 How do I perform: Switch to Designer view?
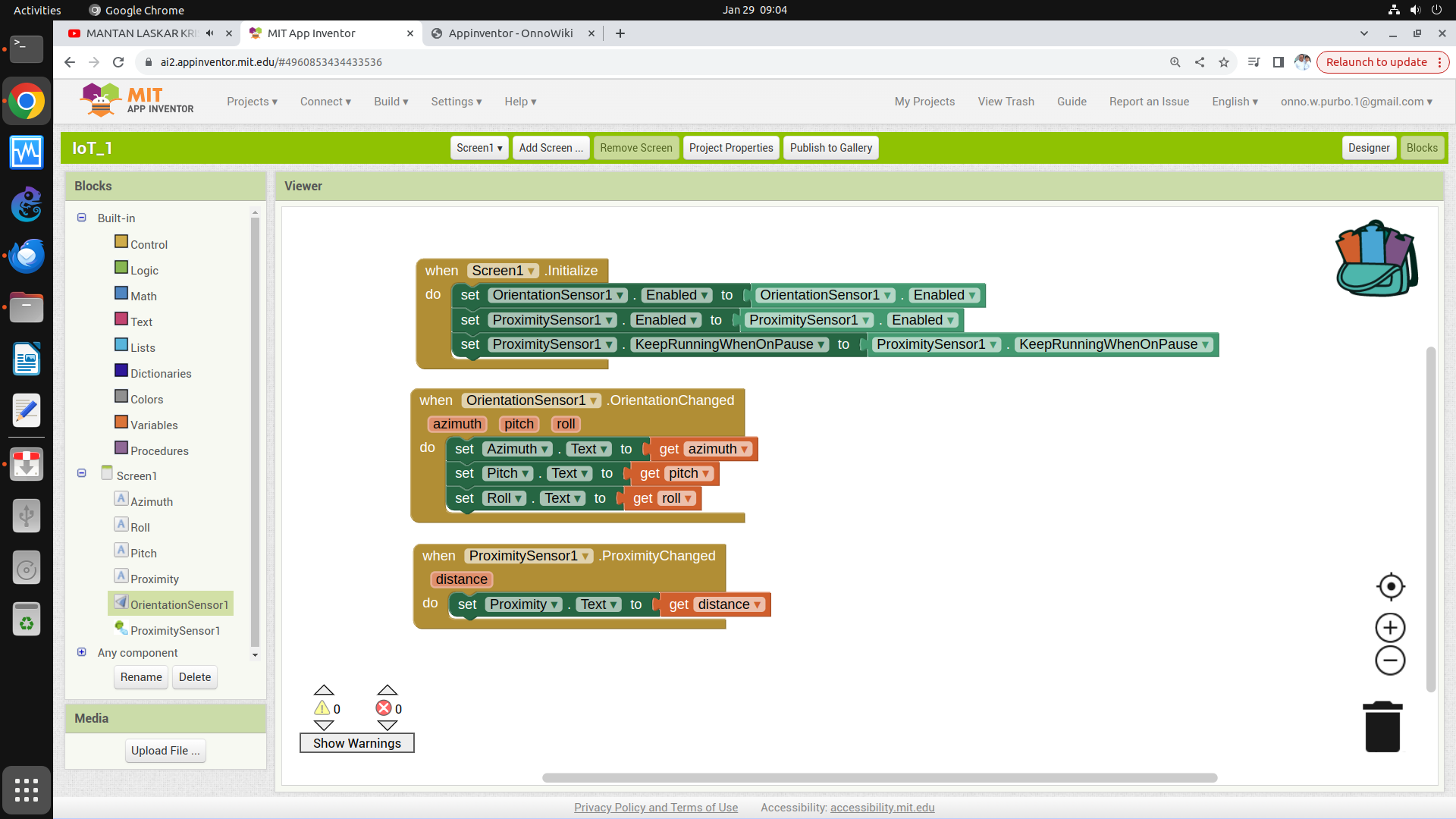tap(1369, 148)
